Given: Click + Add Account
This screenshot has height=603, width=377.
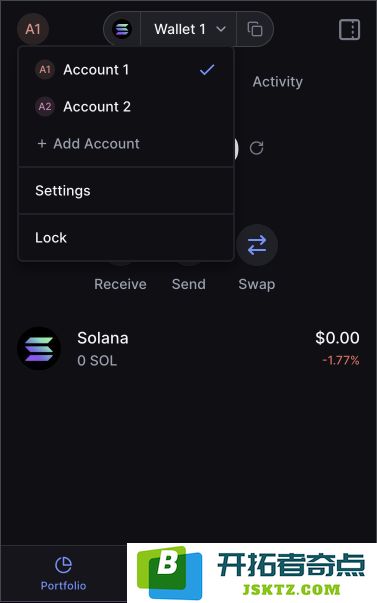Looking at the screenshot, I should click(88, 144).
